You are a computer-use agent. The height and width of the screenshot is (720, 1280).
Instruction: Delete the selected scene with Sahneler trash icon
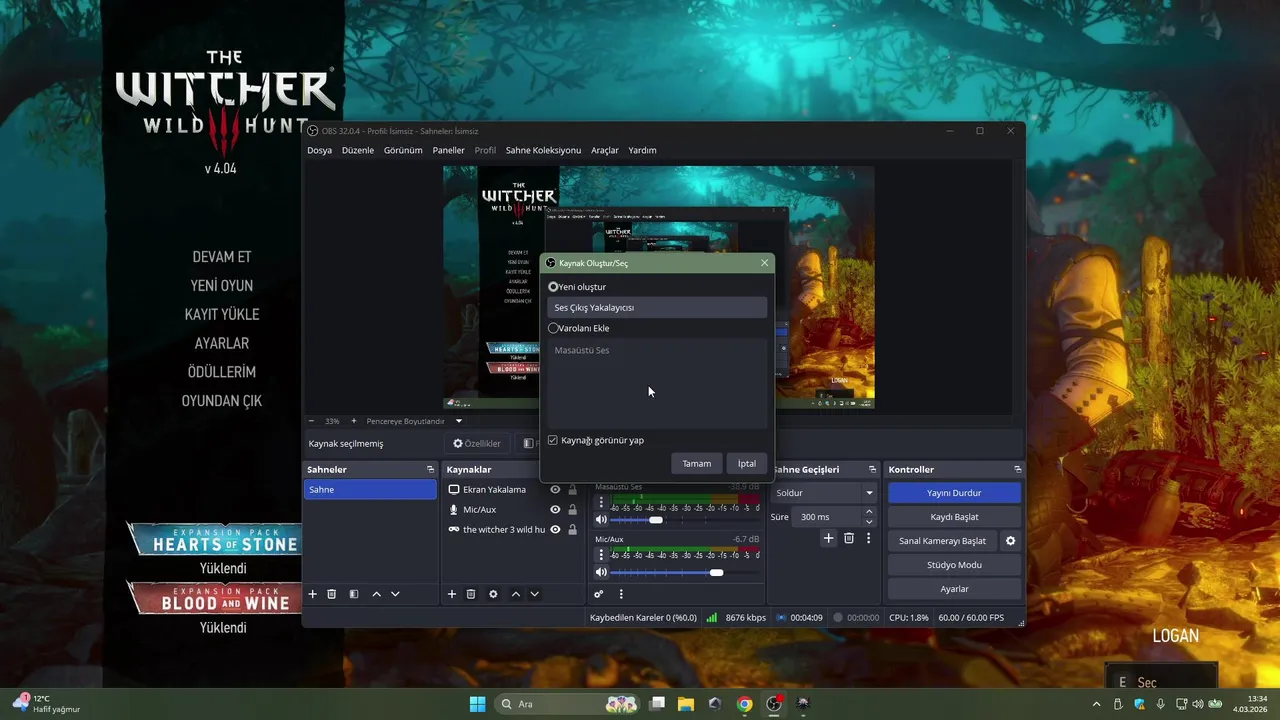point(332,594)
